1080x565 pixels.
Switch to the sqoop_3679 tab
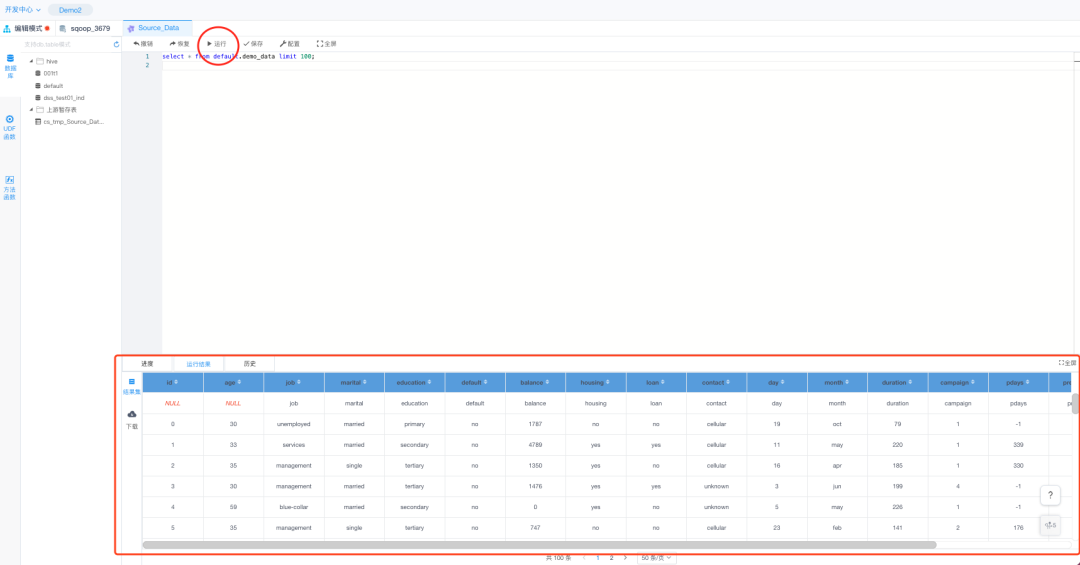[x=89, y=28]
